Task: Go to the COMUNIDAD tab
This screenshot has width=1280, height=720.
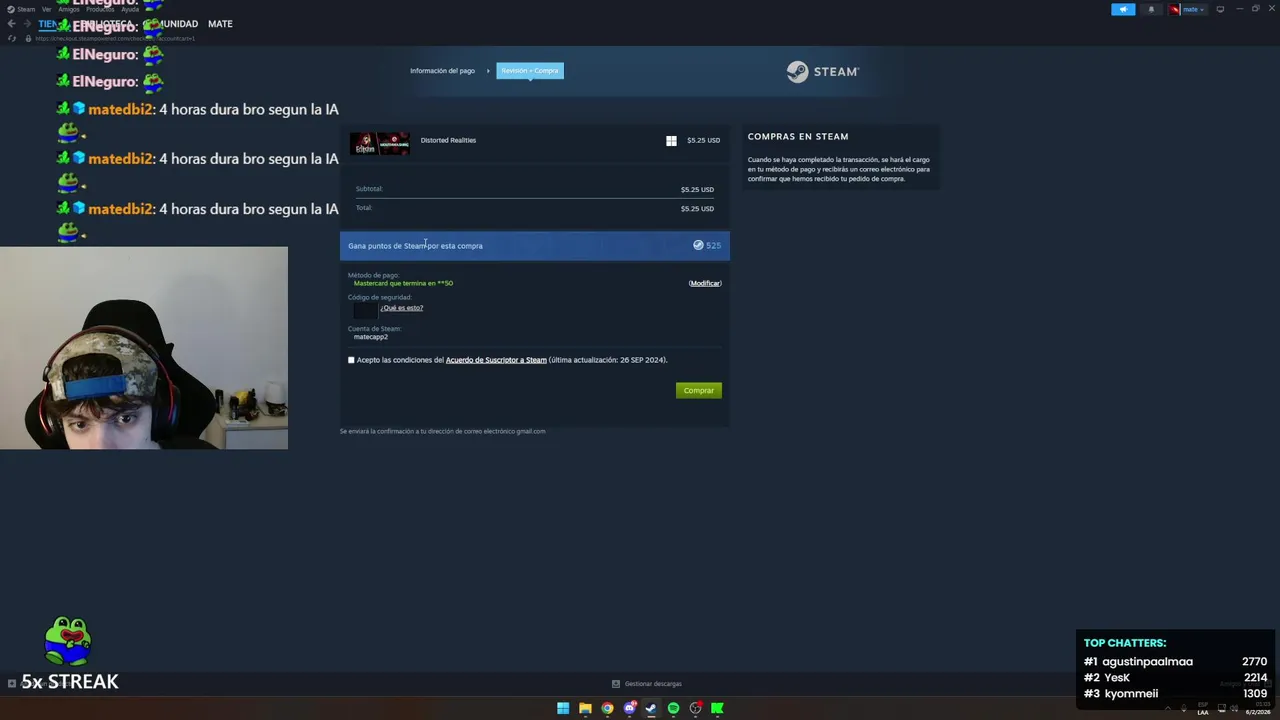Action: (172, 24)
